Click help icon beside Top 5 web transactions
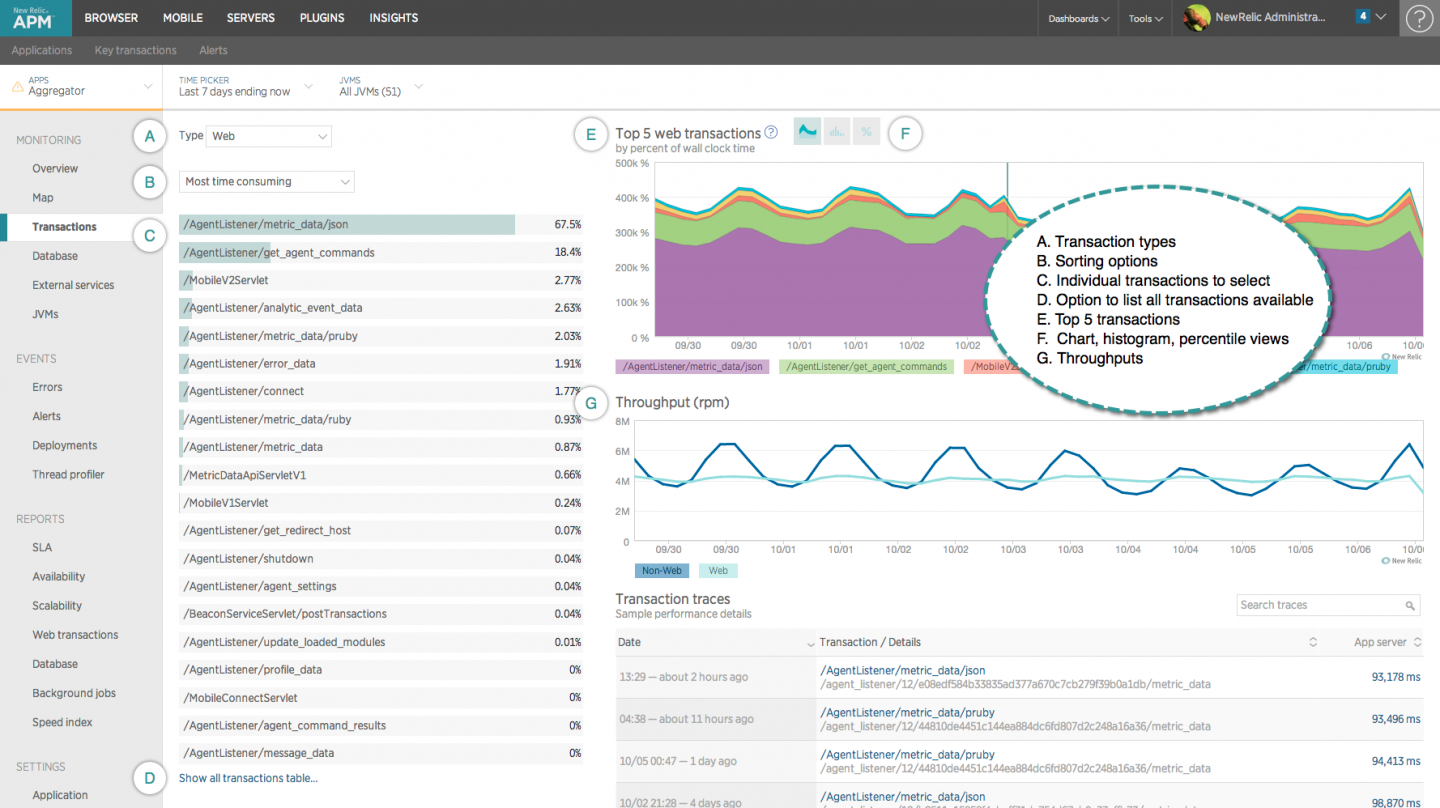 tap(771, 132)
